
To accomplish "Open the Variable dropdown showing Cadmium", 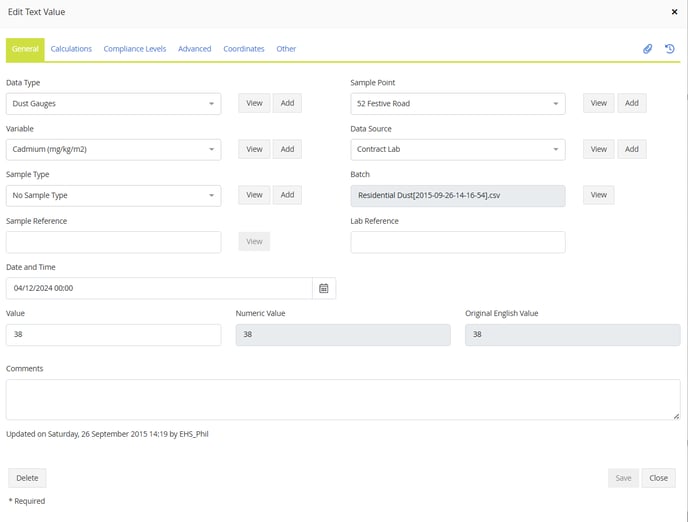I will click(113, 149).
